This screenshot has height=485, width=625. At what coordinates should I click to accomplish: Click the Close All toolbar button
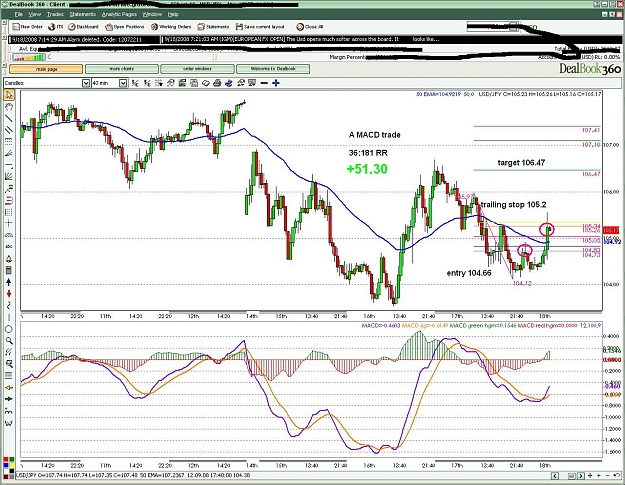310,27
